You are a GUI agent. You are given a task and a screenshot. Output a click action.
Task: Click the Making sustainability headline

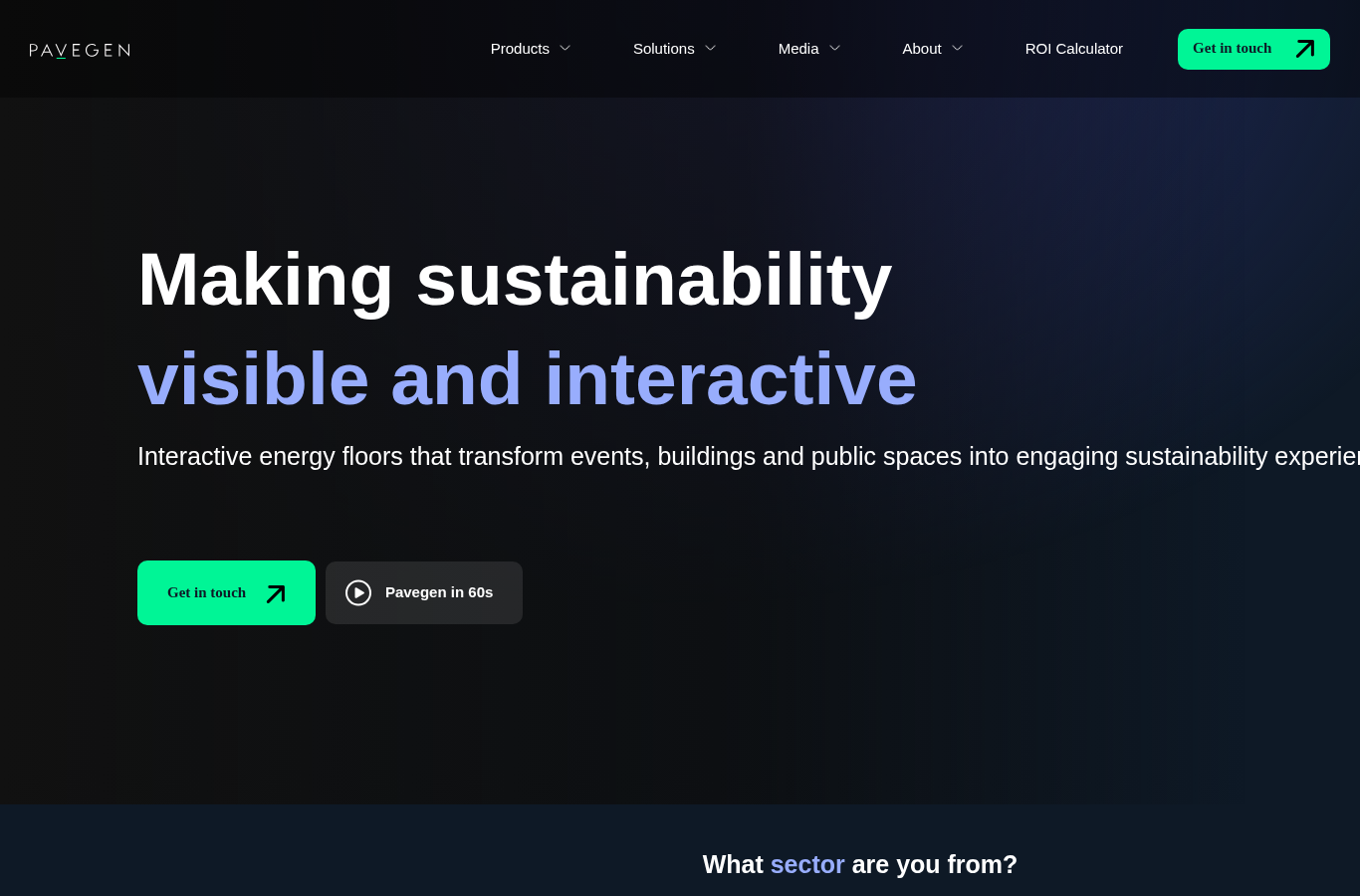pos(515,280)
